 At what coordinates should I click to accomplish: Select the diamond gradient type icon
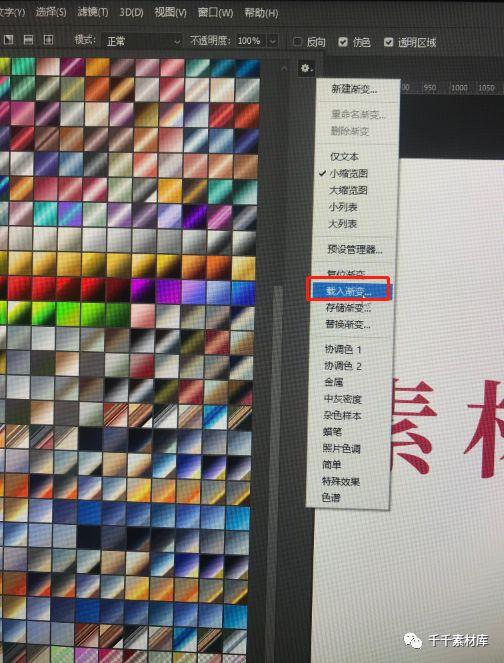point(48,40)
